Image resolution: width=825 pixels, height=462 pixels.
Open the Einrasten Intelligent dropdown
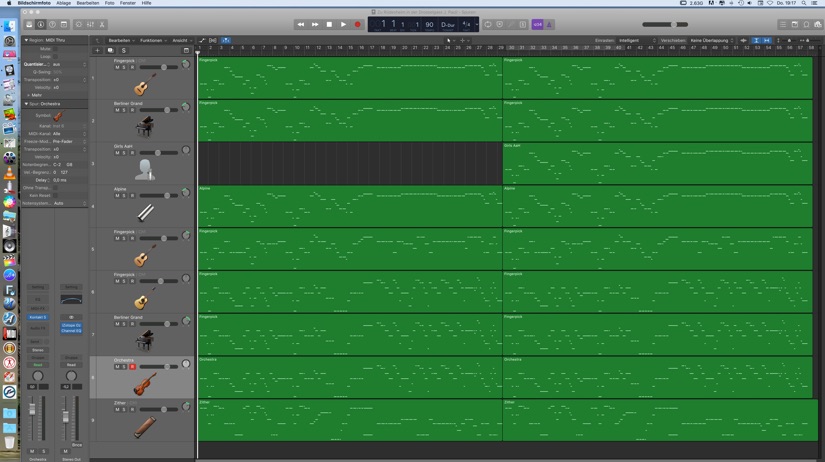[637, 40]
